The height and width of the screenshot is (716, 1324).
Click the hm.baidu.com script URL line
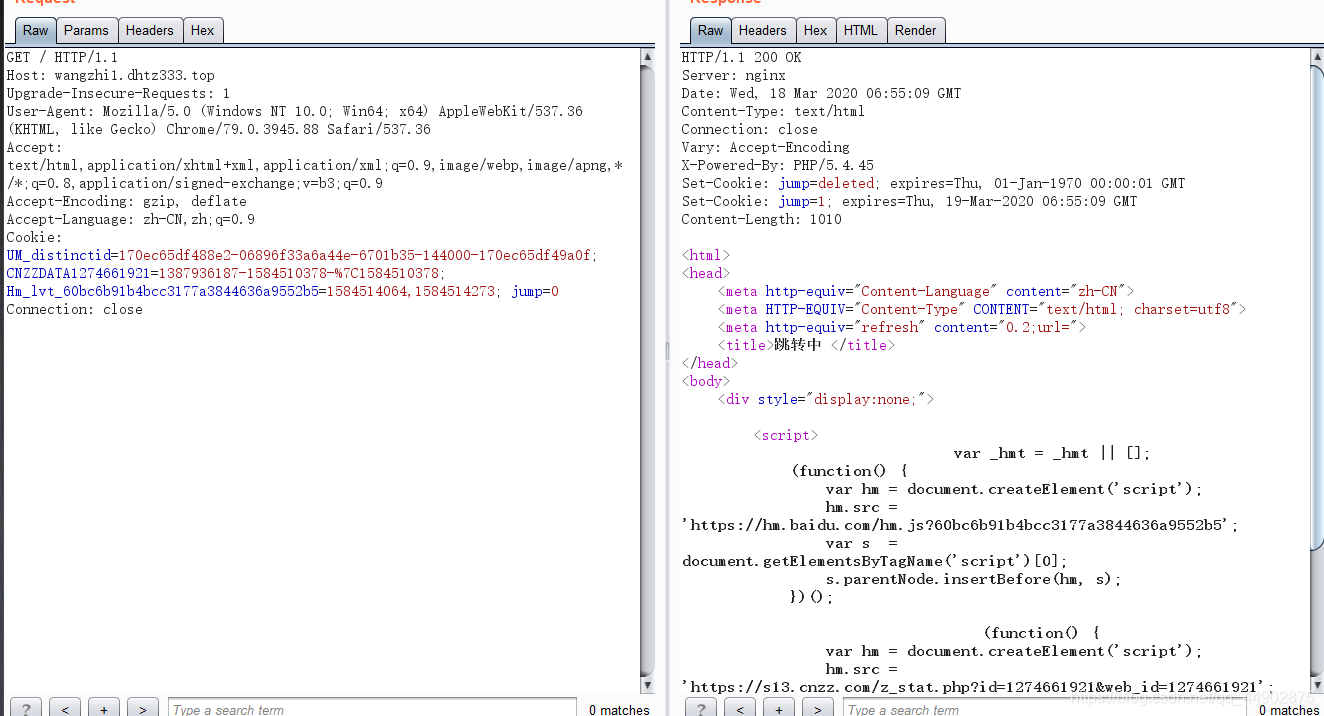[960, 525]
